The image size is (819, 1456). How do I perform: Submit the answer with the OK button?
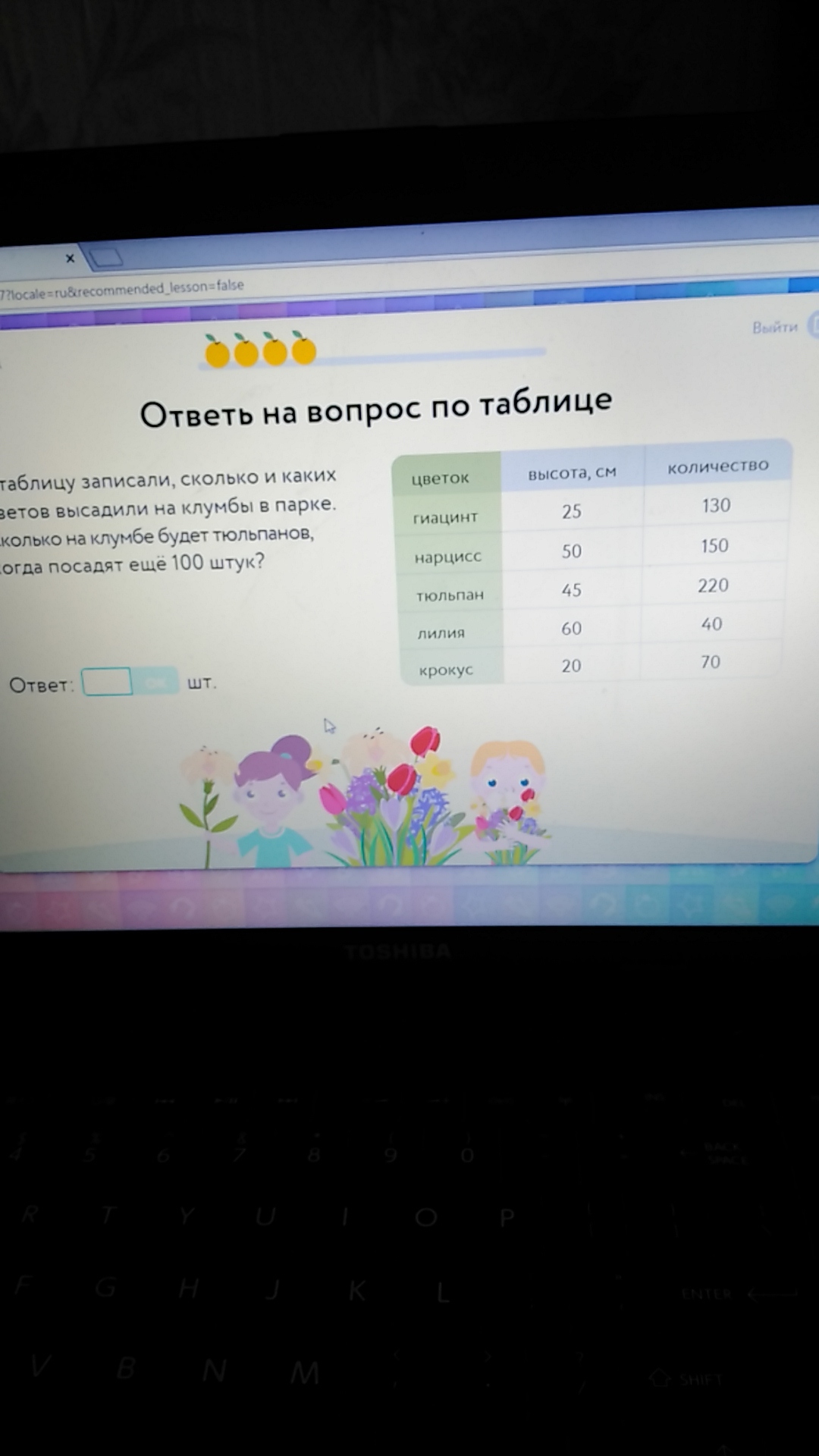pos(156,681)
